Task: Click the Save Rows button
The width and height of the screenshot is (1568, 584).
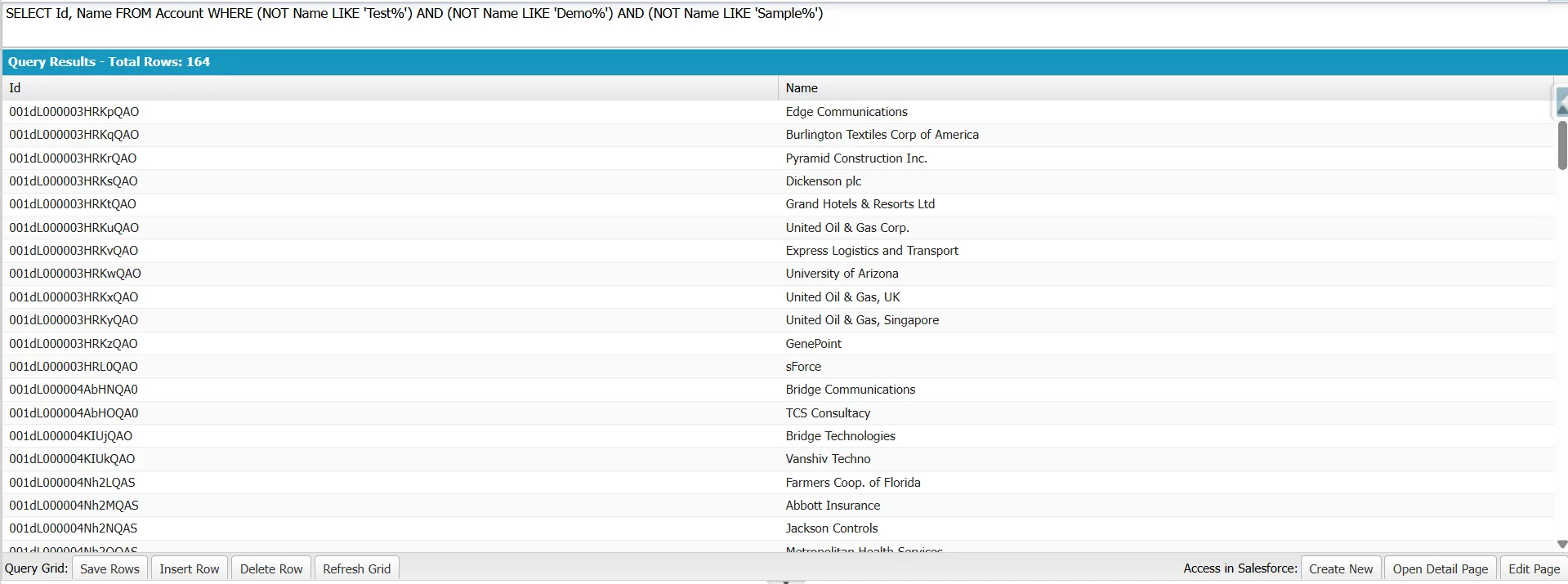Action: point(109,568)
